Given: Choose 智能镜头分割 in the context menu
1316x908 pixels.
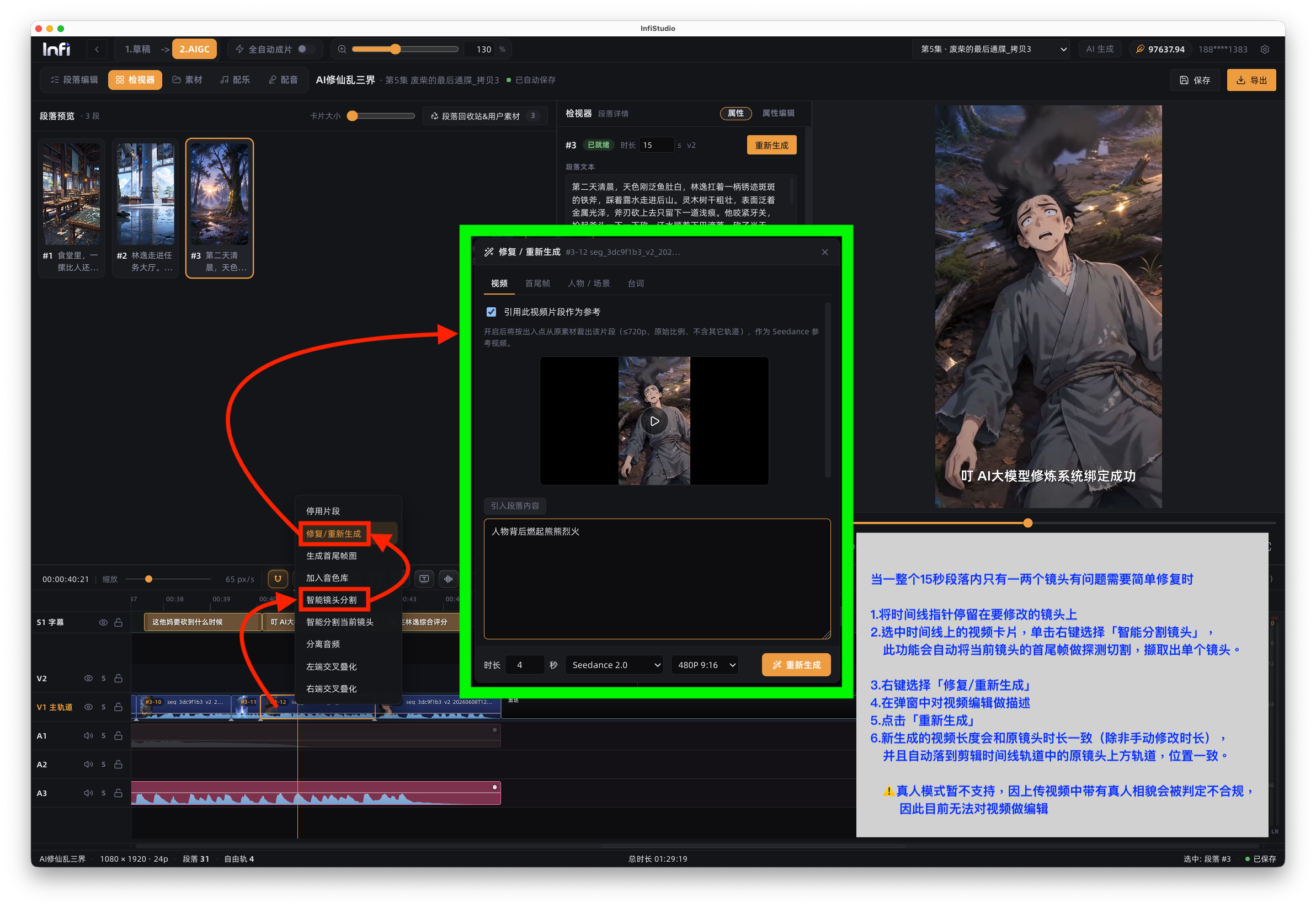Looking at the screenshot, I should pyautogui.click(x=349, y=600).
